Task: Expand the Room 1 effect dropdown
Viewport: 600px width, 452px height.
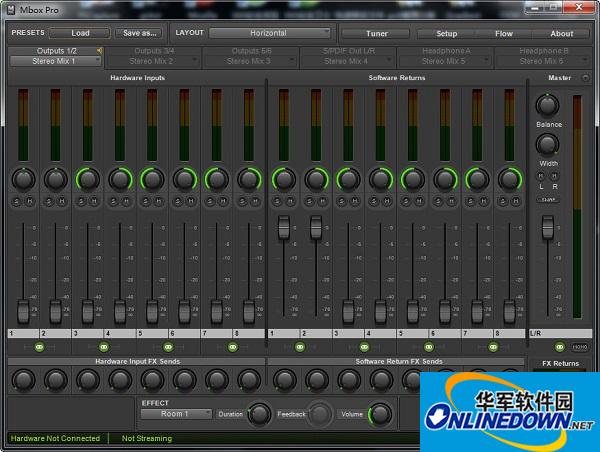Action: (x=176, y=413)
